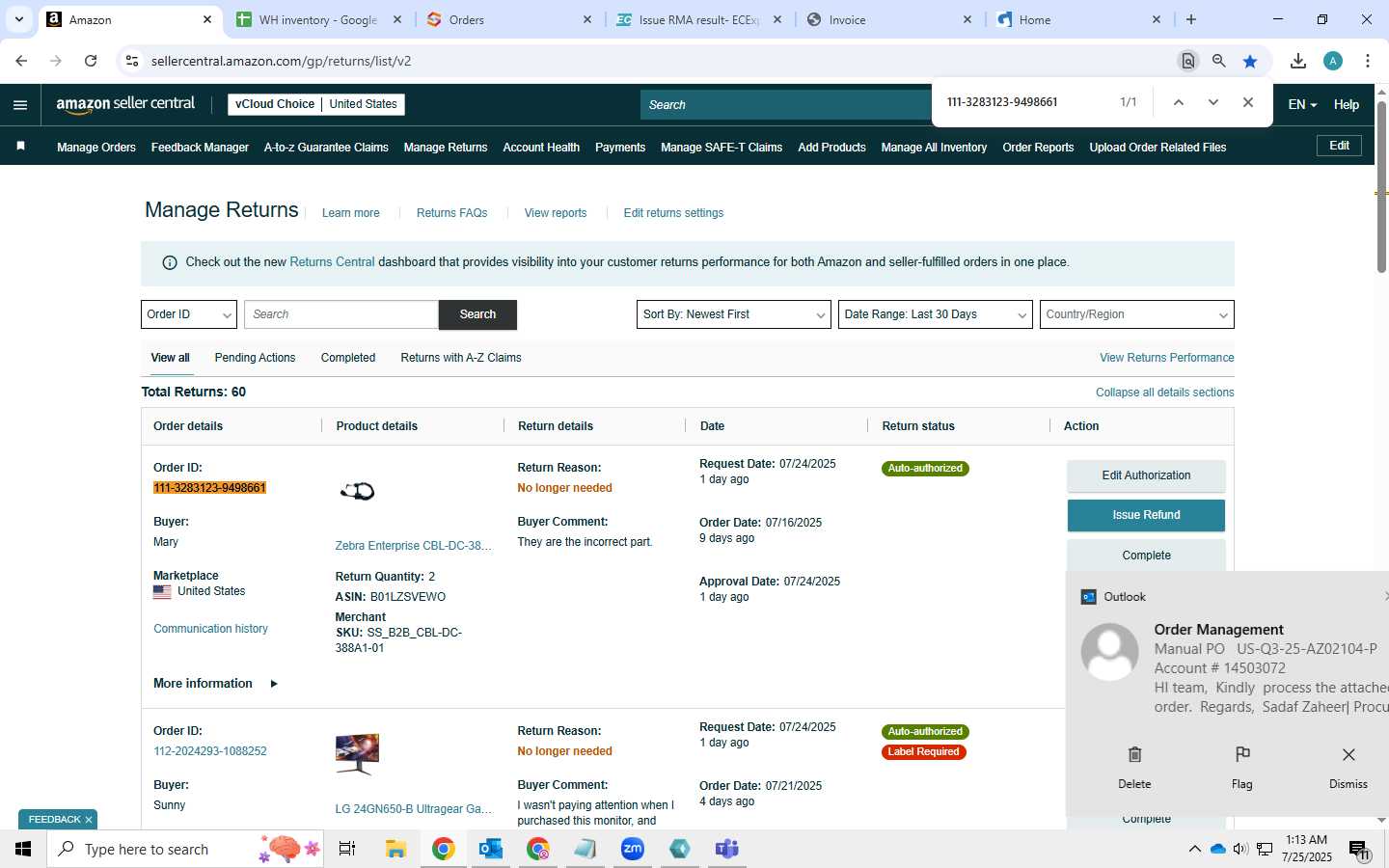Click the page vertical scrollbar

[x=1381, y=188]
